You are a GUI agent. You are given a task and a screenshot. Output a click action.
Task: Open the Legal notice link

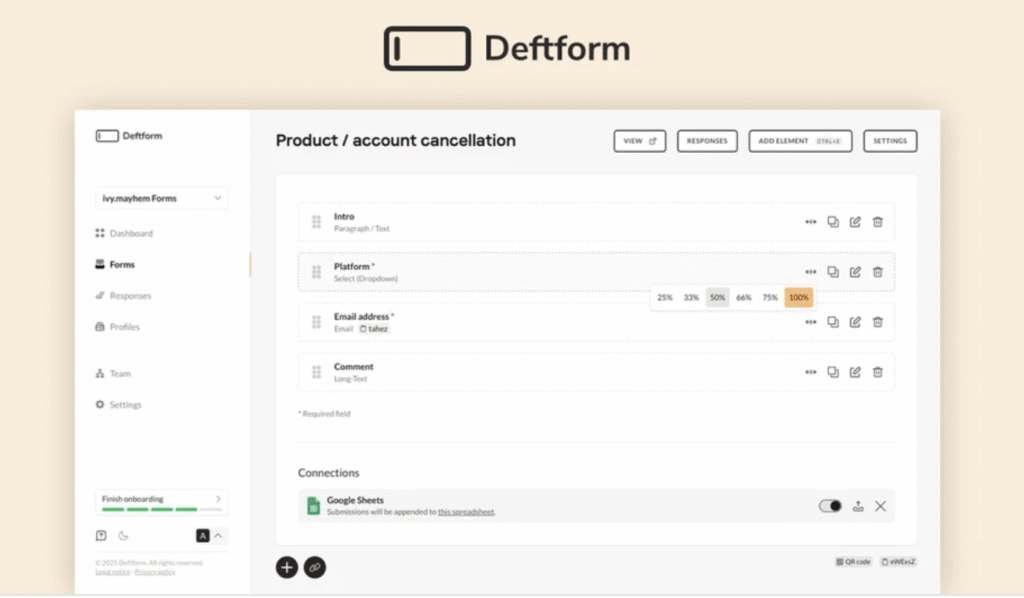coord(112,572)
